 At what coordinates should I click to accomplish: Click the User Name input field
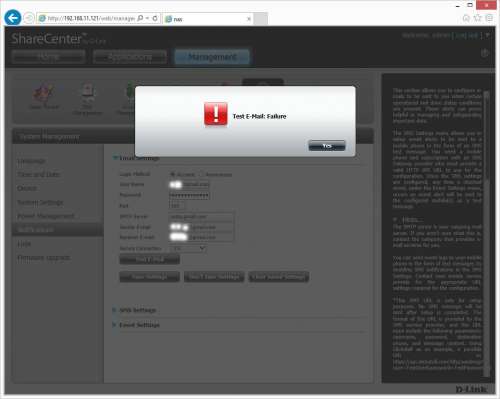pyautogui.click(x=189, y=184)
